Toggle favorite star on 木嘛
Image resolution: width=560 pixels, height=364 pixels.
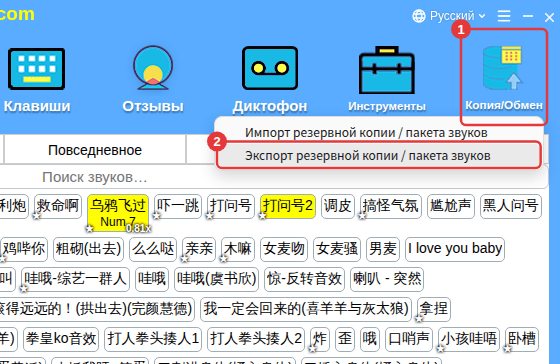pos(223,259)
